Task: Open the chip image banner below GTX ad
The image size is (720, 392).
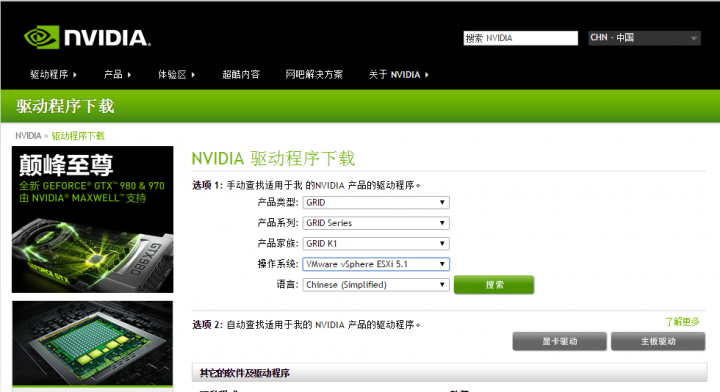Action: tap(93, 343)
